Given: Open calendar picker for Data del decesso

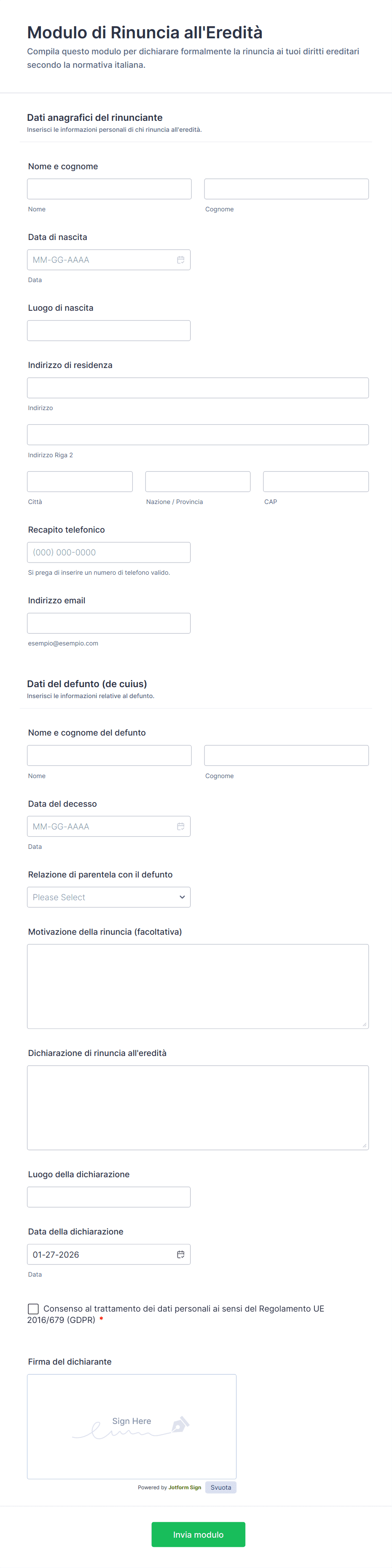Looking at the screenshot, I should 180,826.
